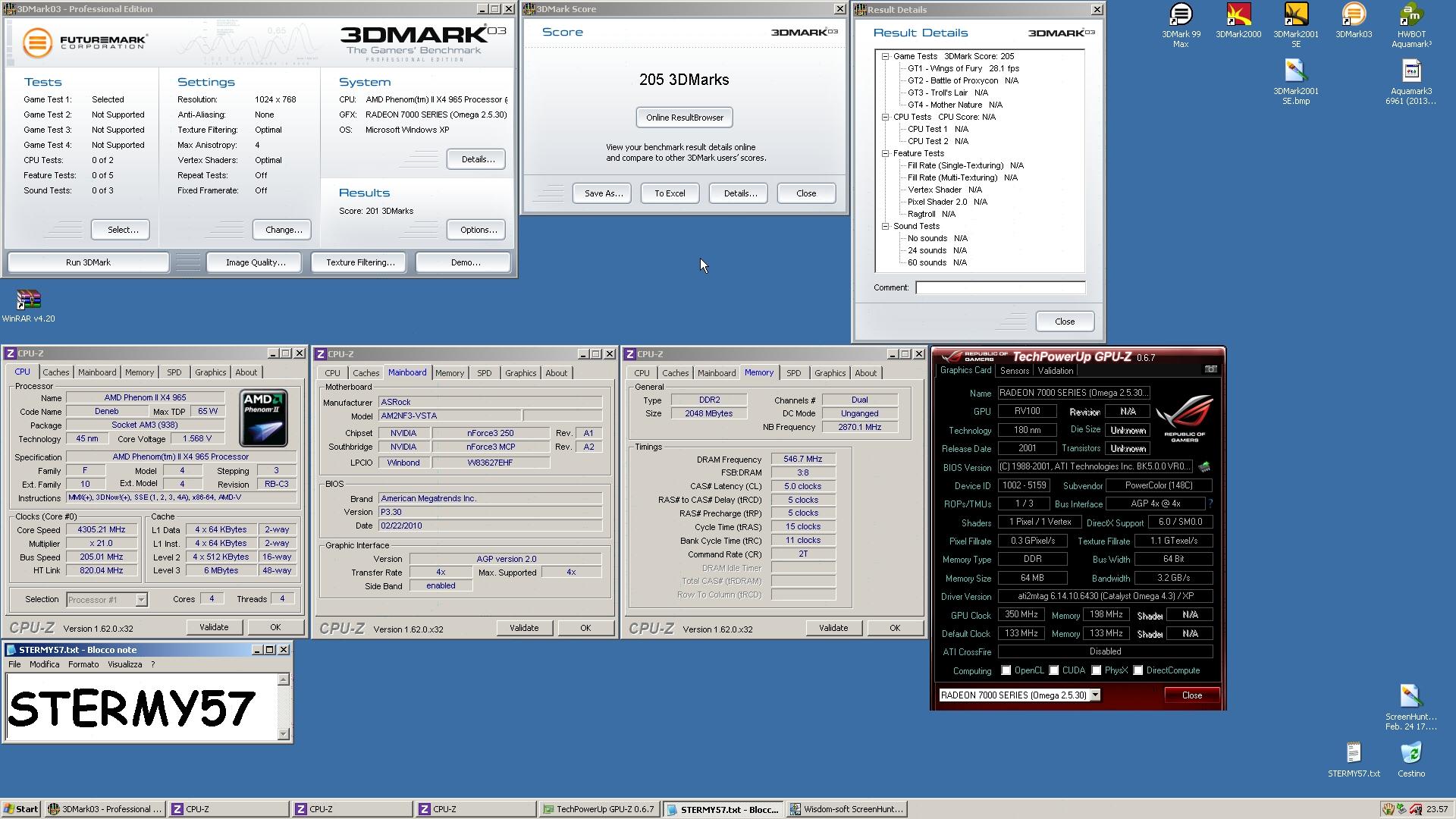This screenshot has width=1456, height=819.
Task: Collapse the Feature Tests tree node
Action: coord(885,153)
